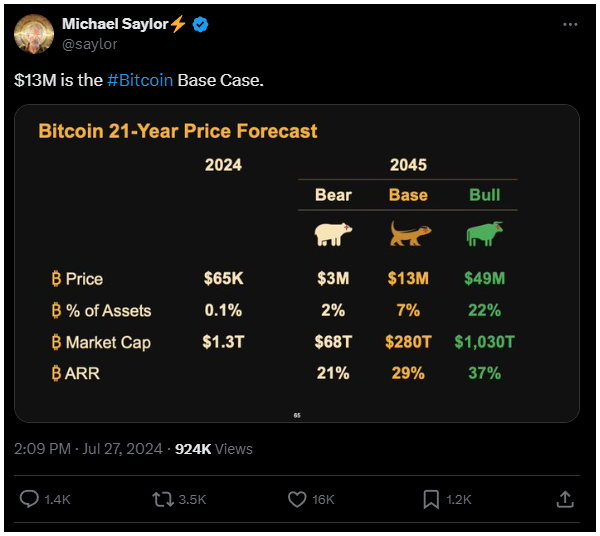Open the reply comment icon
This screenshot has width=600, height=536.
(29, 499)
